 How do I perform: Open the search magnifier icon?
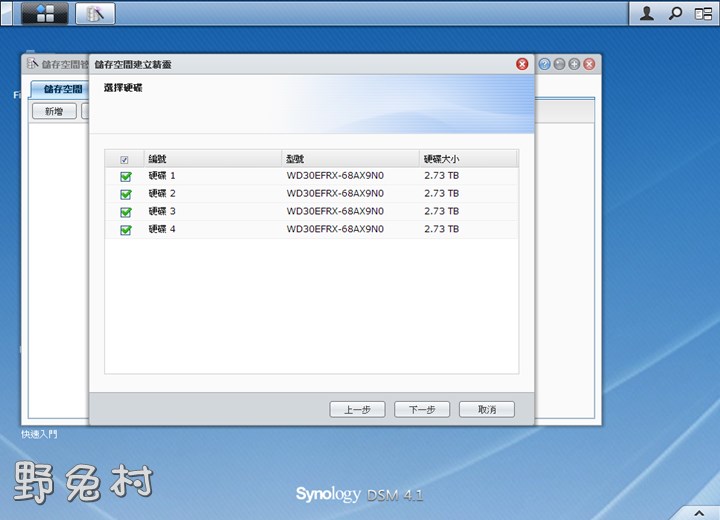coord(675,13)
